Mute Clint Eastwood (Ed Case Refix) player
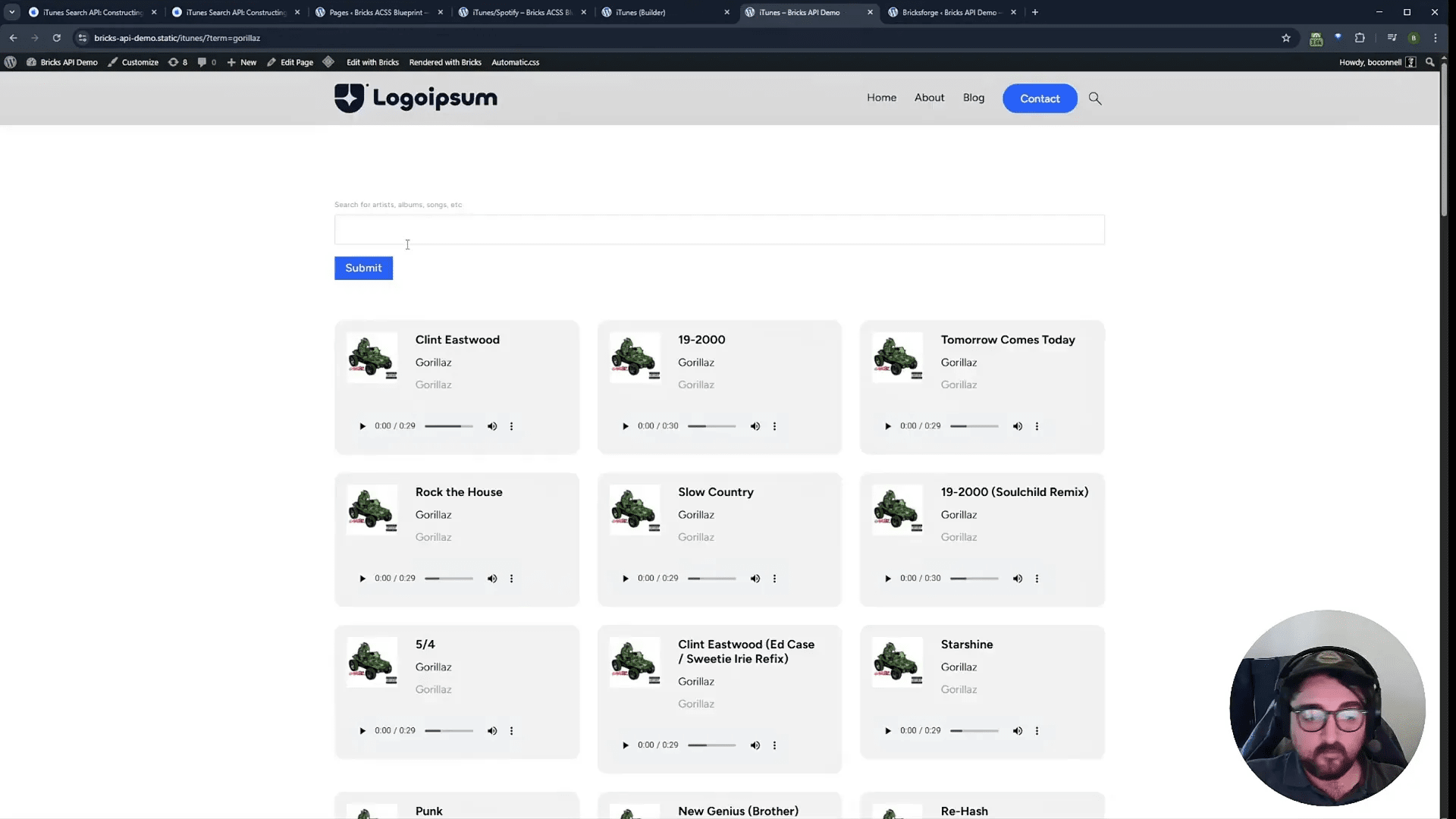1456x819 pixels. 755,745
